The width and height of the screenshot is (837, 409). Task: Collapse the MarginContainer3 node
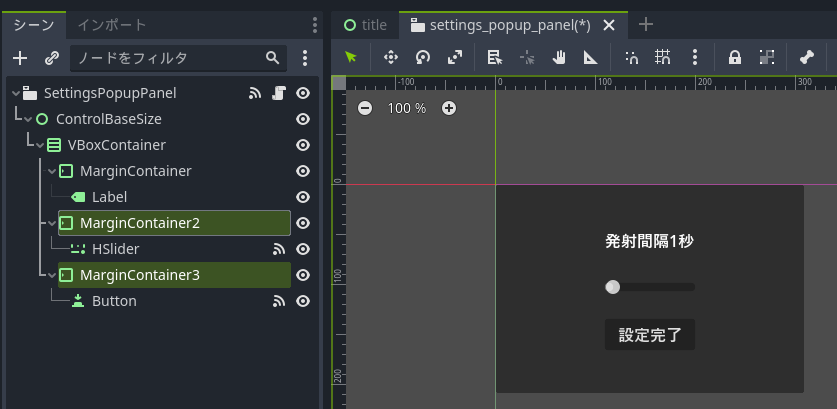click(x=52, y=276)
